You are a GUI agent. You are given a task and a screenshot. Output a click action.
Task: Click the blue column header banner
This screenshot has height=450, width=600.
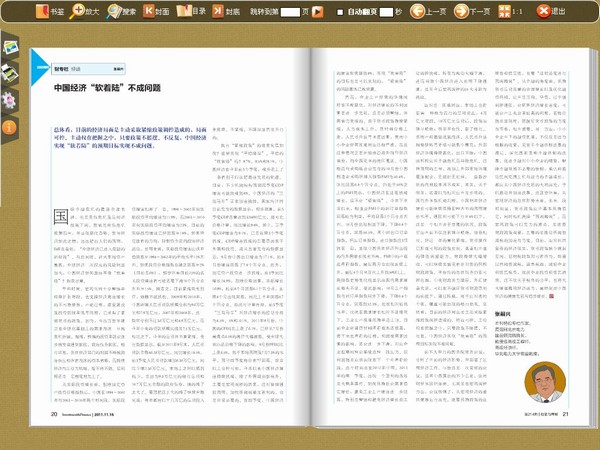(x=88, y=69)
